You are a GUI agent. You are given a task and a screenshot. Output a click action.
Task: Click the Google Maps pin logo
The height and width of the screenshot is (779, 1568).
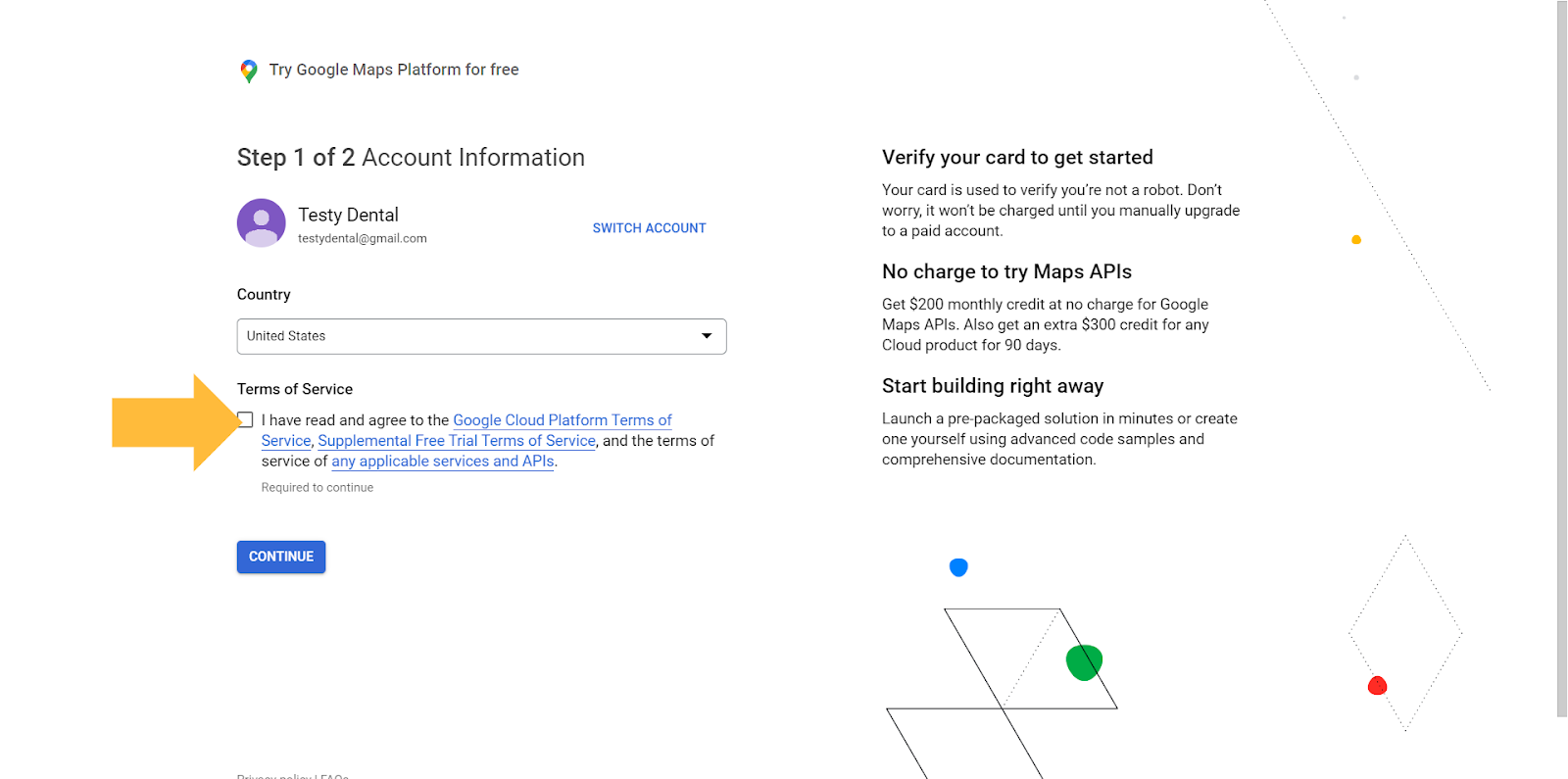tap(249, 71)
